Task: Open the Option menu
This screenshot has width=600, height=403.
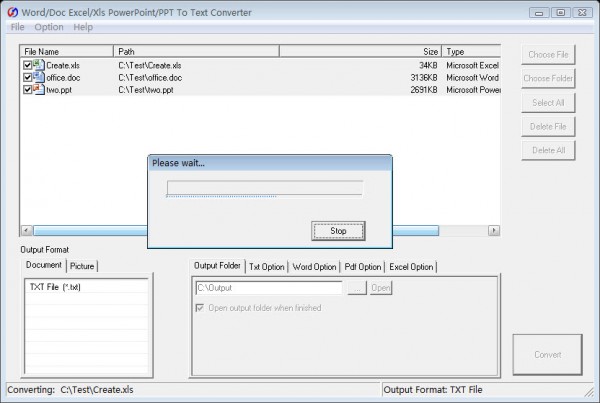Action: tap(49, 27)
